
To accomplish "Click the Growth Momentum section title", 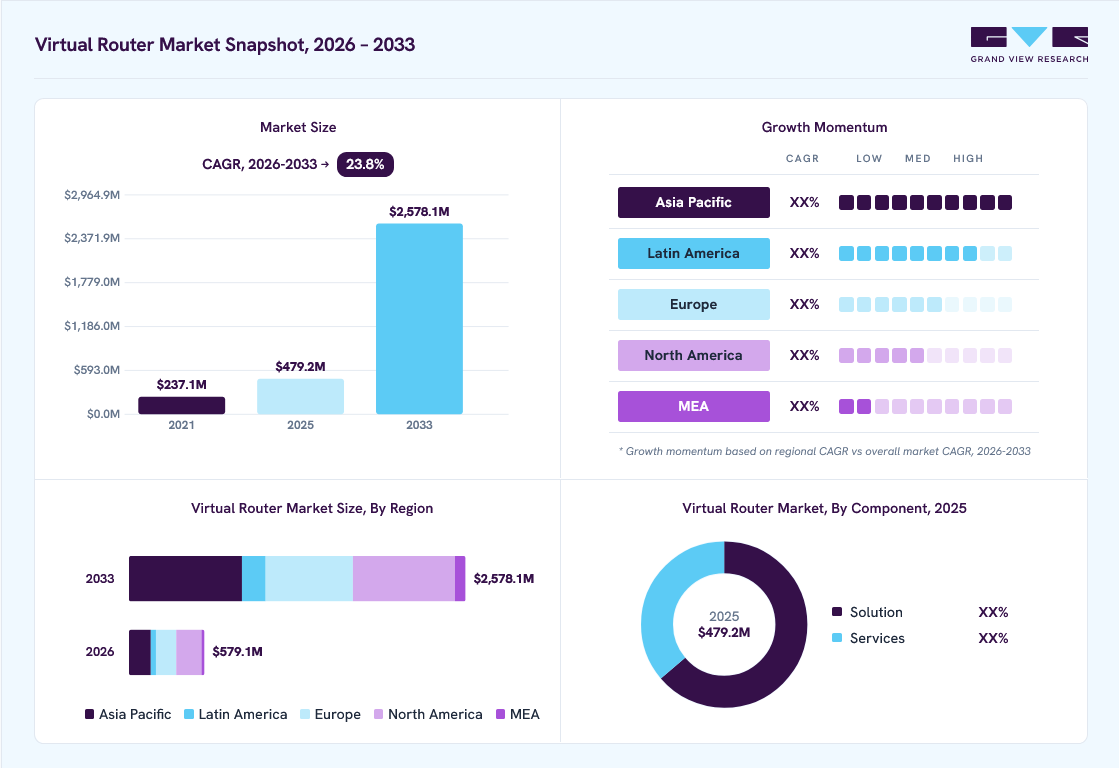I will (x=824, y=127).
